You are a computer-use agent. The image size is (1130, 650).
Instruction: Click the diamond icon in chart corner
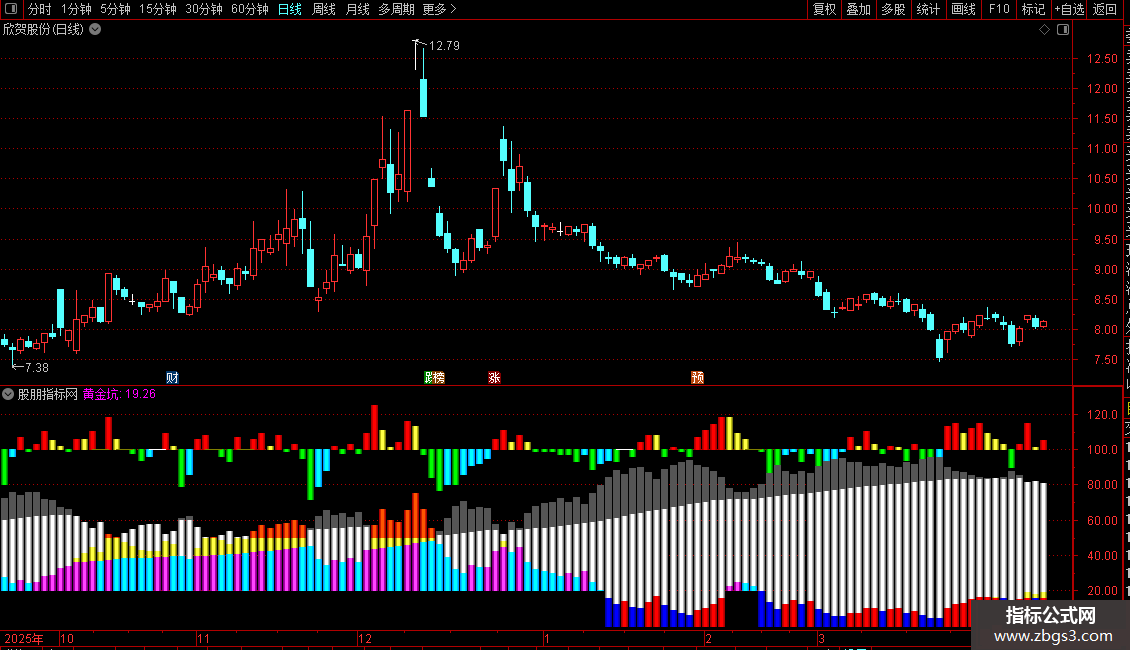(1044, 30)
